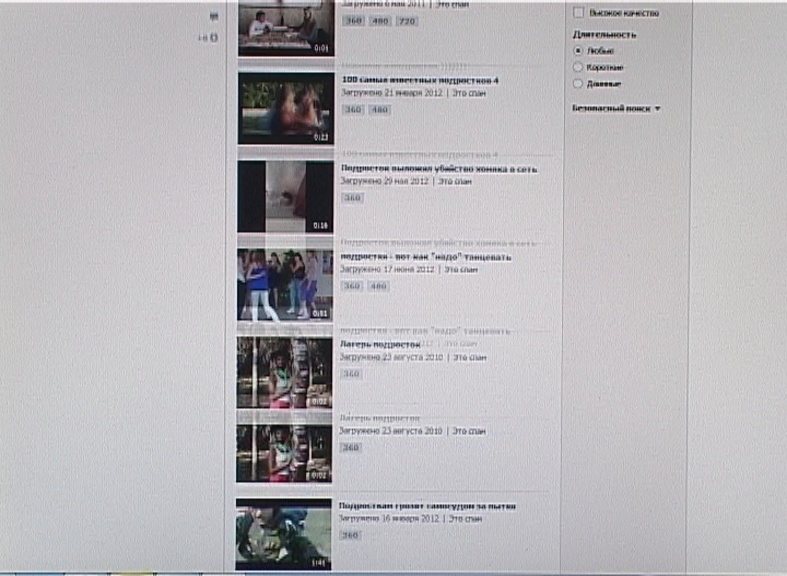Click the date text Загружено 21 января 2012
This screenshot has width=787, height=576.
point(392,93)
